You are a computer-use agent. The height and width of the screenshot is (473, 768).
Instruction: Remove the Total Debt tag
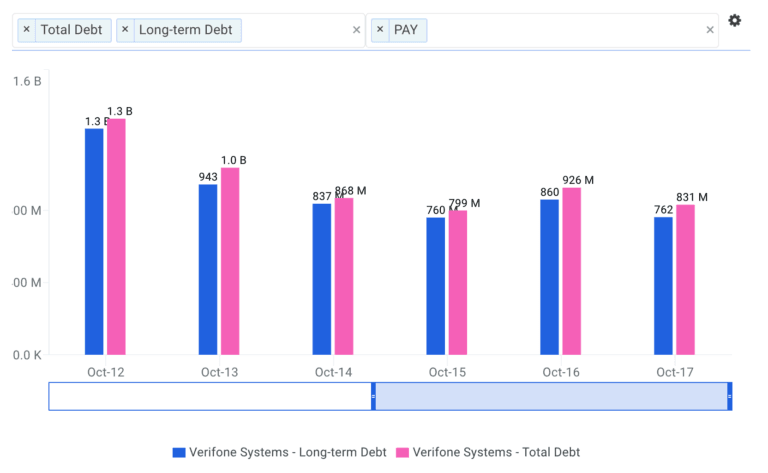27,30
